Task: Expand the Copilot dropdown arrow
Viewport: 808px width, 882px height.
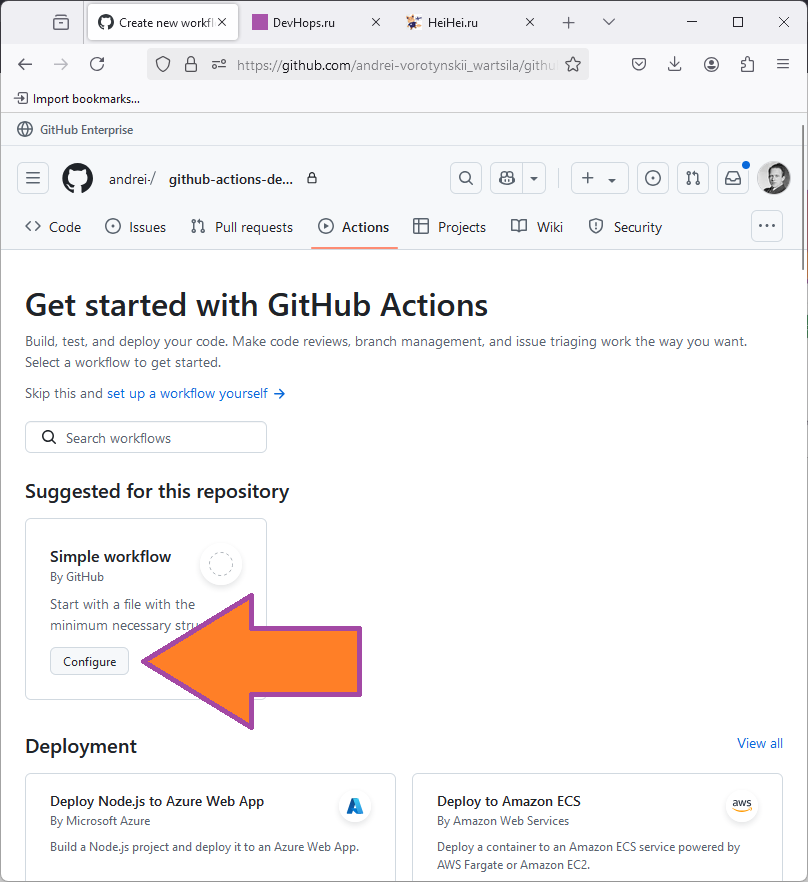Action: click(534, 178)
